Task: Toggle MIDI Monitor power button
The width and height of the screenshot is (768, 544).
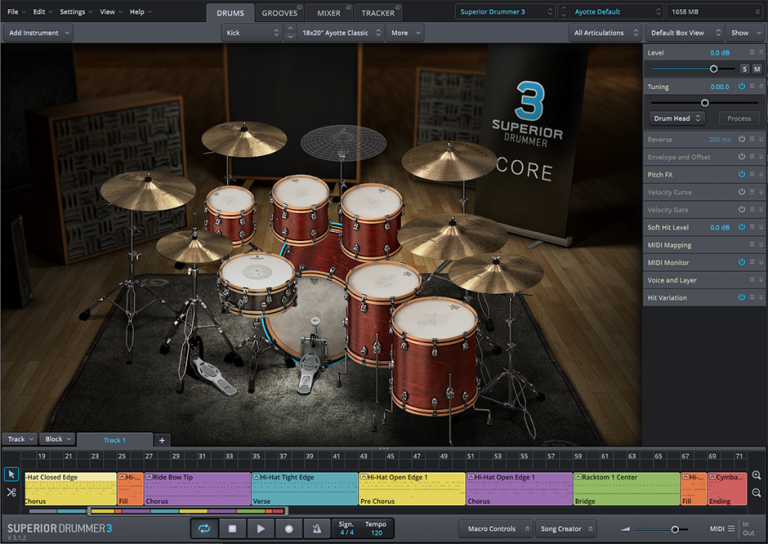Action: pos(742,262)
